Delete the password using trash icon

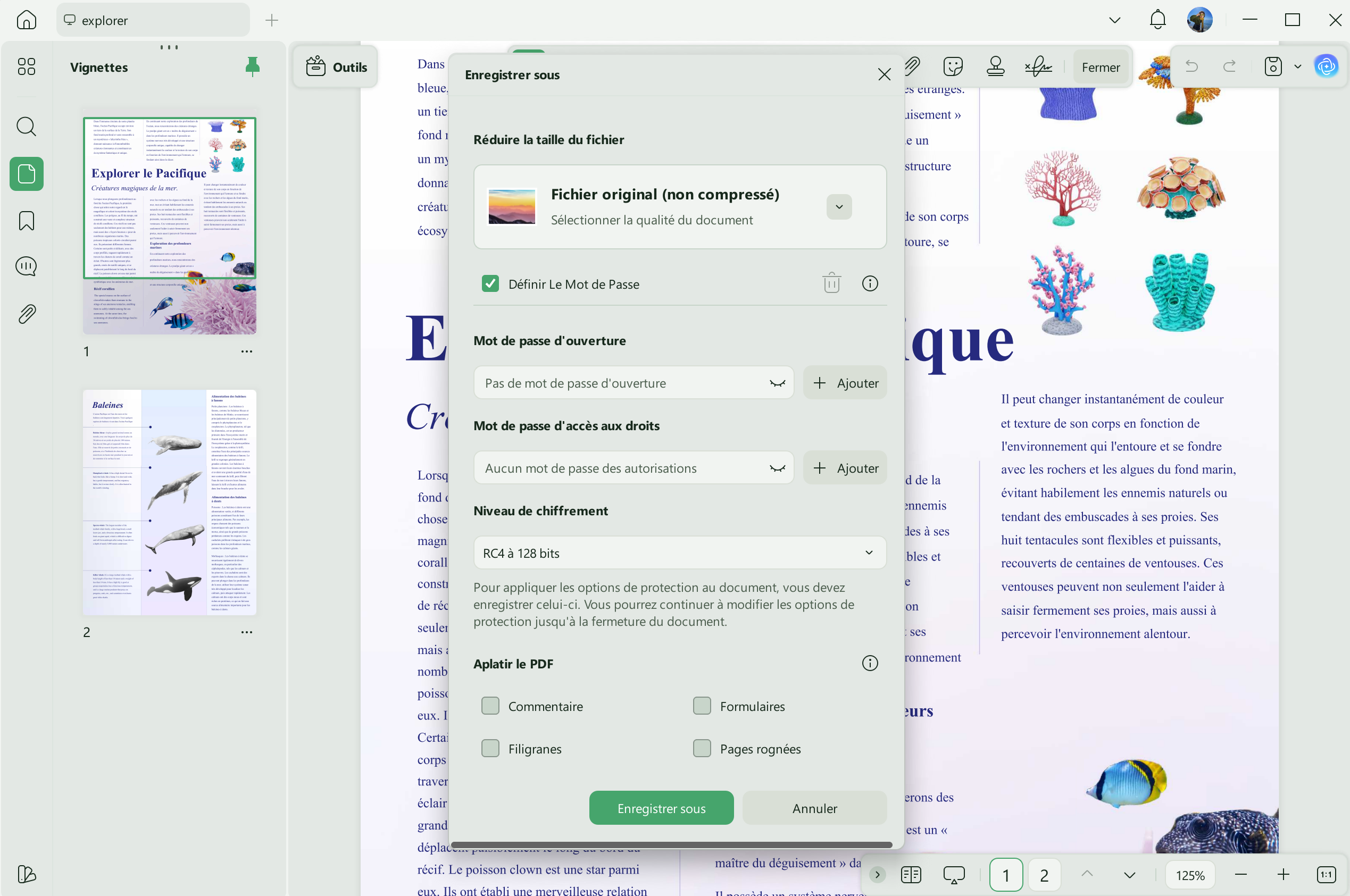(x=831, y=283)
